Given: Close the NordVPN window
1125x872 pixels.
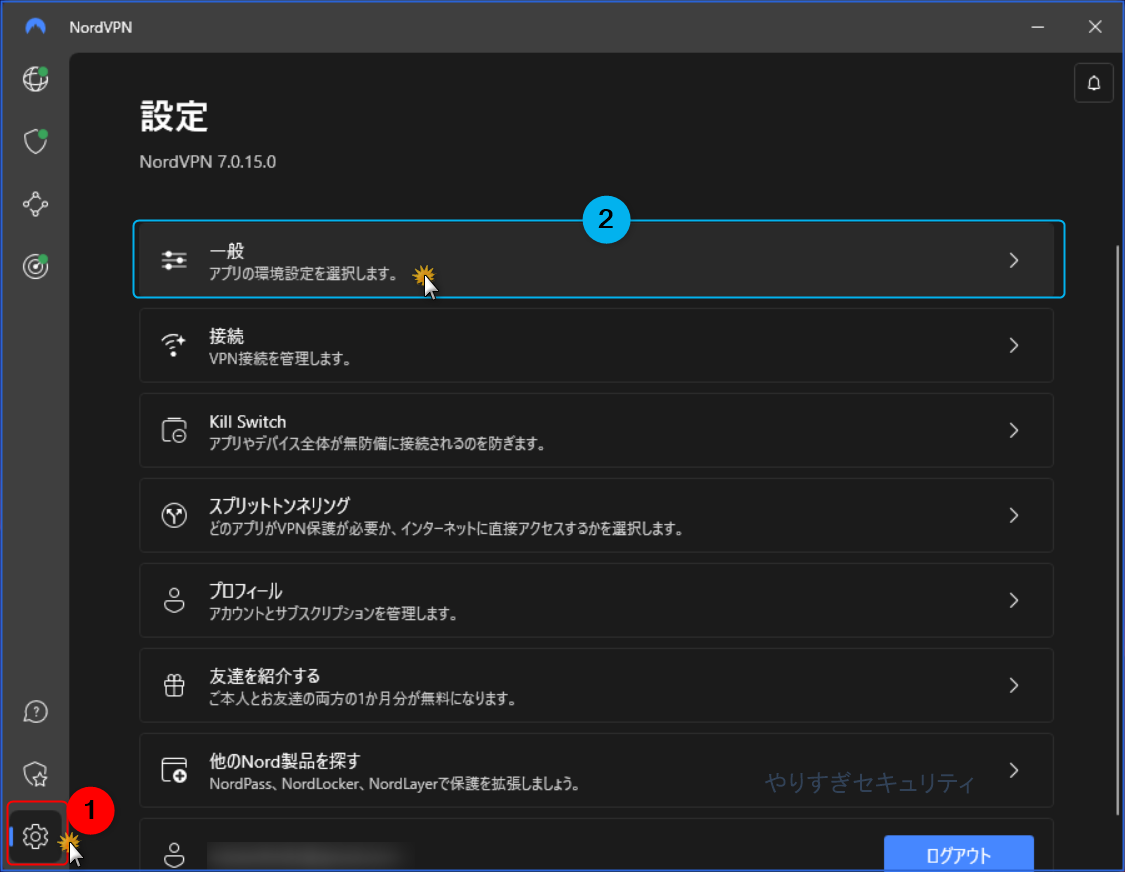Looking at the screenshot, I should click(x=1095, y=27).
